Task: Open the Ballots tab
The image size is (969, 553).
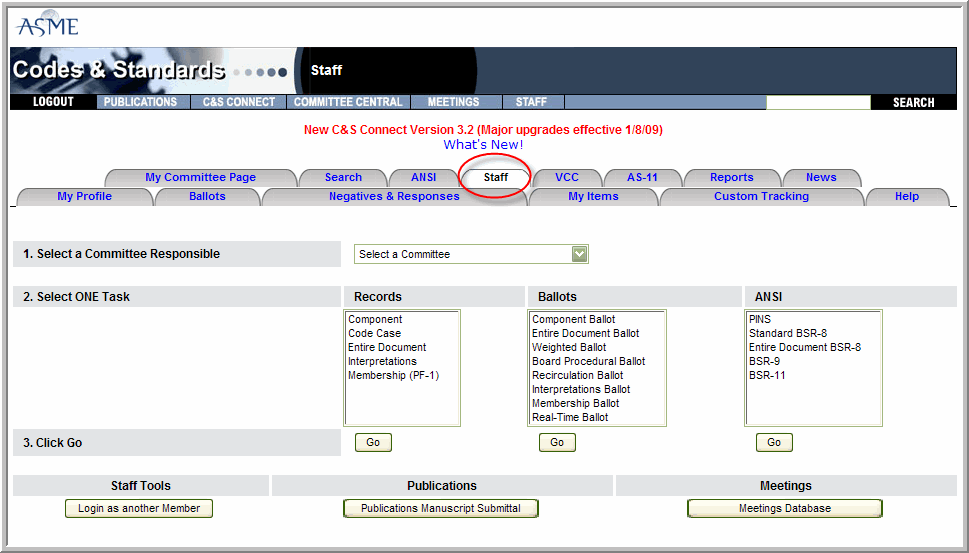Action: (207, 196)
